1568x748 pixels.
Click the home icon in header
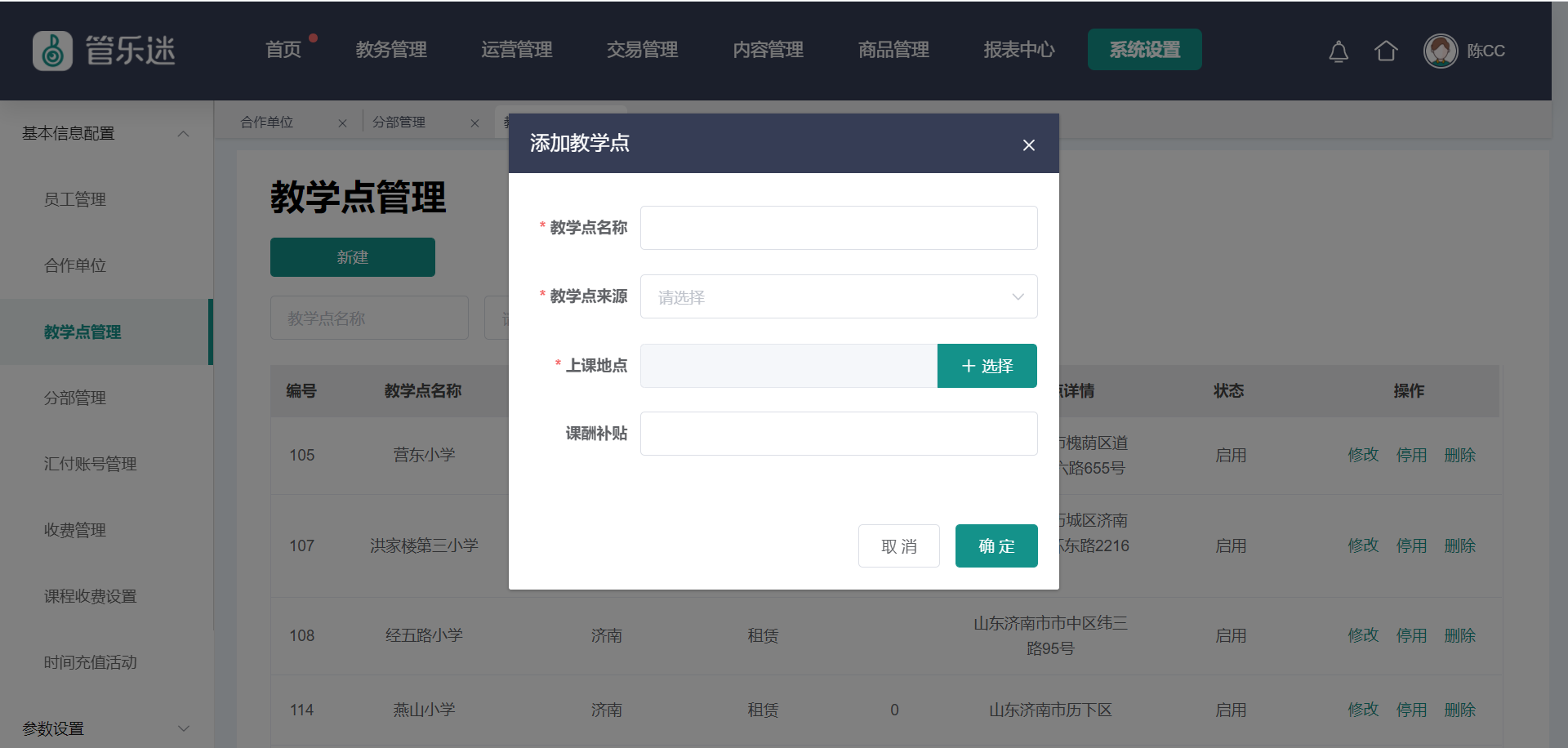[x=1385, y=51]
